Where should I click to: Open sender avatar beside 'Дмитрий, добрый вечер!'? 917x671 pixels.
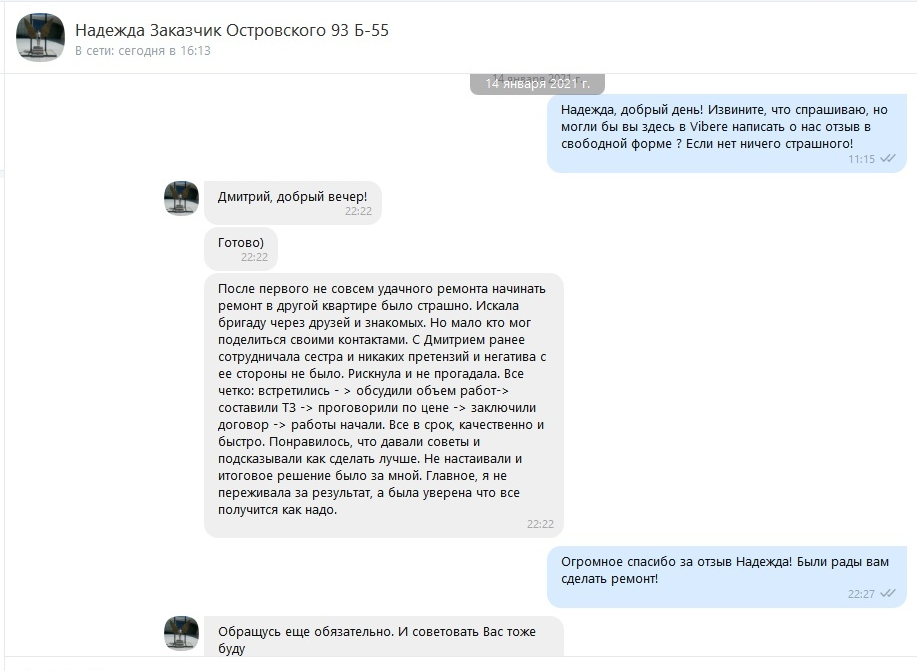point(181,198)
